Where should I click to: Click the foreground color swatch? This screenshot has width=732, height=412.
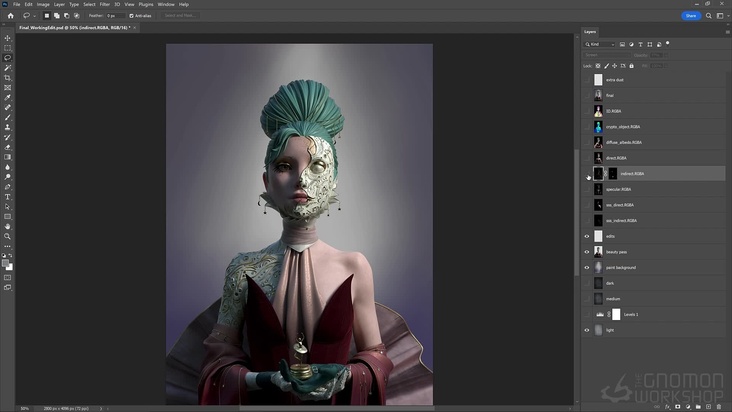pos(5,264)
